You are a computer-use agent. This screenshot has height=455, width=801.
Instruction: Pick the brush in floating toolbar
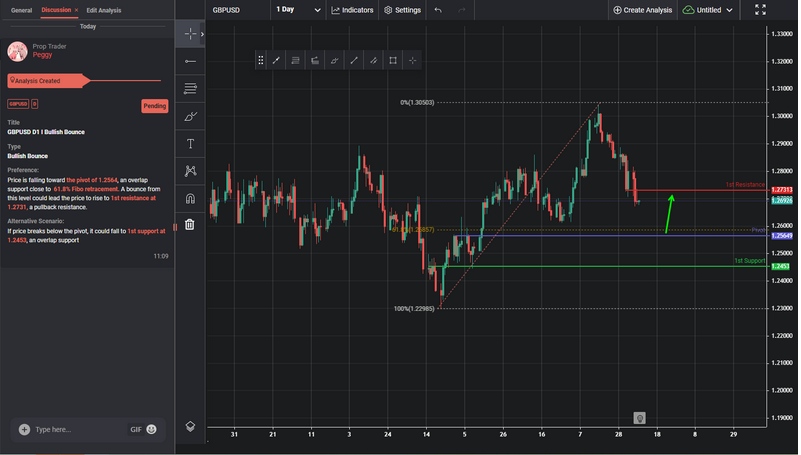(334, 60)
